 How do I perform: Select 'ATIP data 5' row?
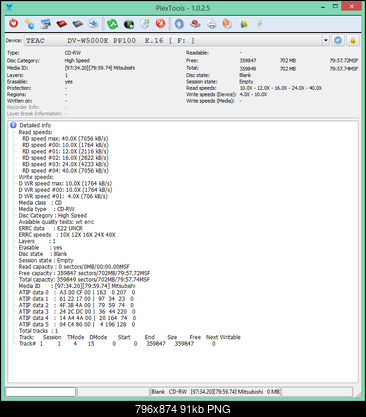pyautogui.click(x=77, y=324)
